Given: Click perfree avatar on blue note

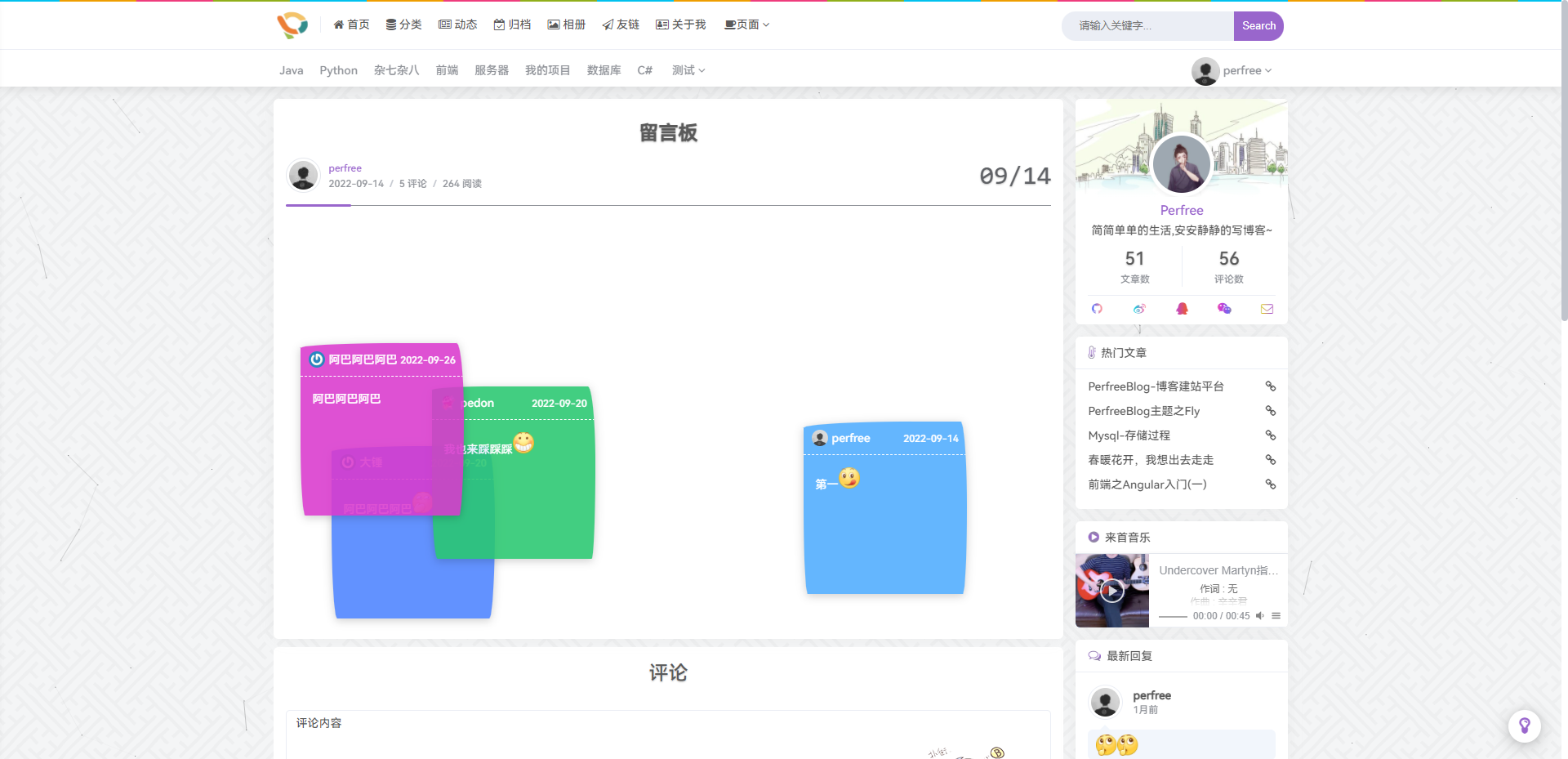Looking at the screenshot, I should coord(820,439).
